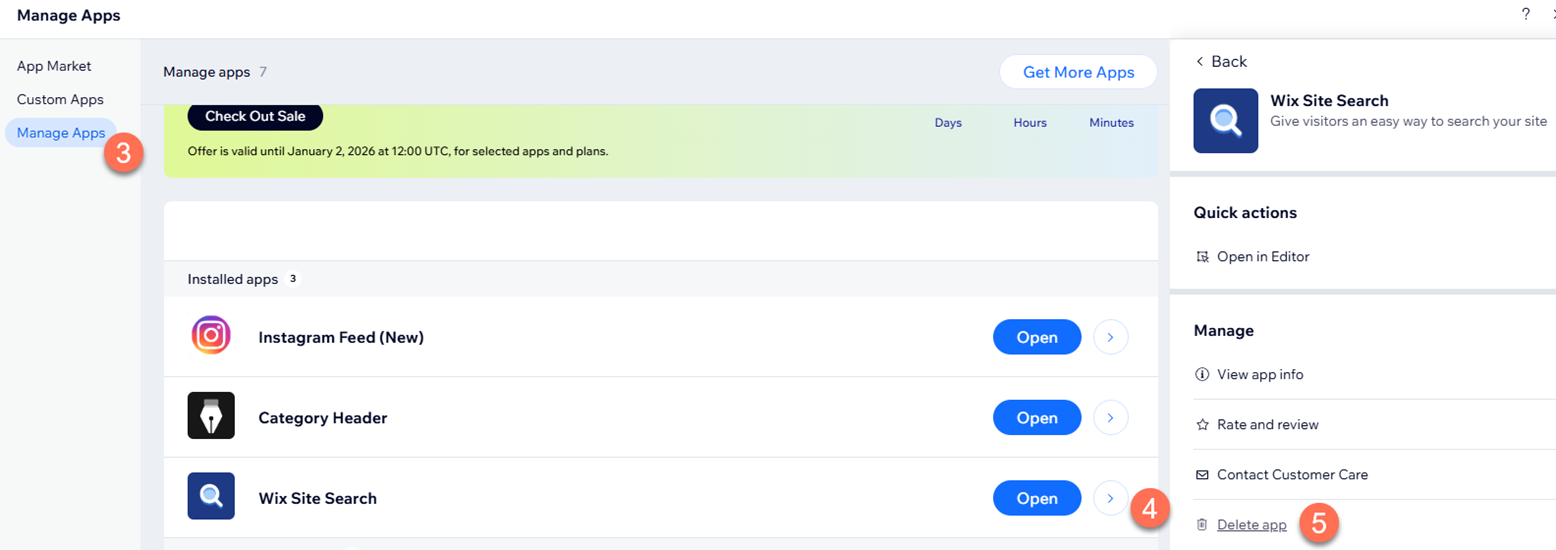The width and height of the screenshot is (1556, 550).
Task: Click the Installed apps heading
Action: [232, 279]
